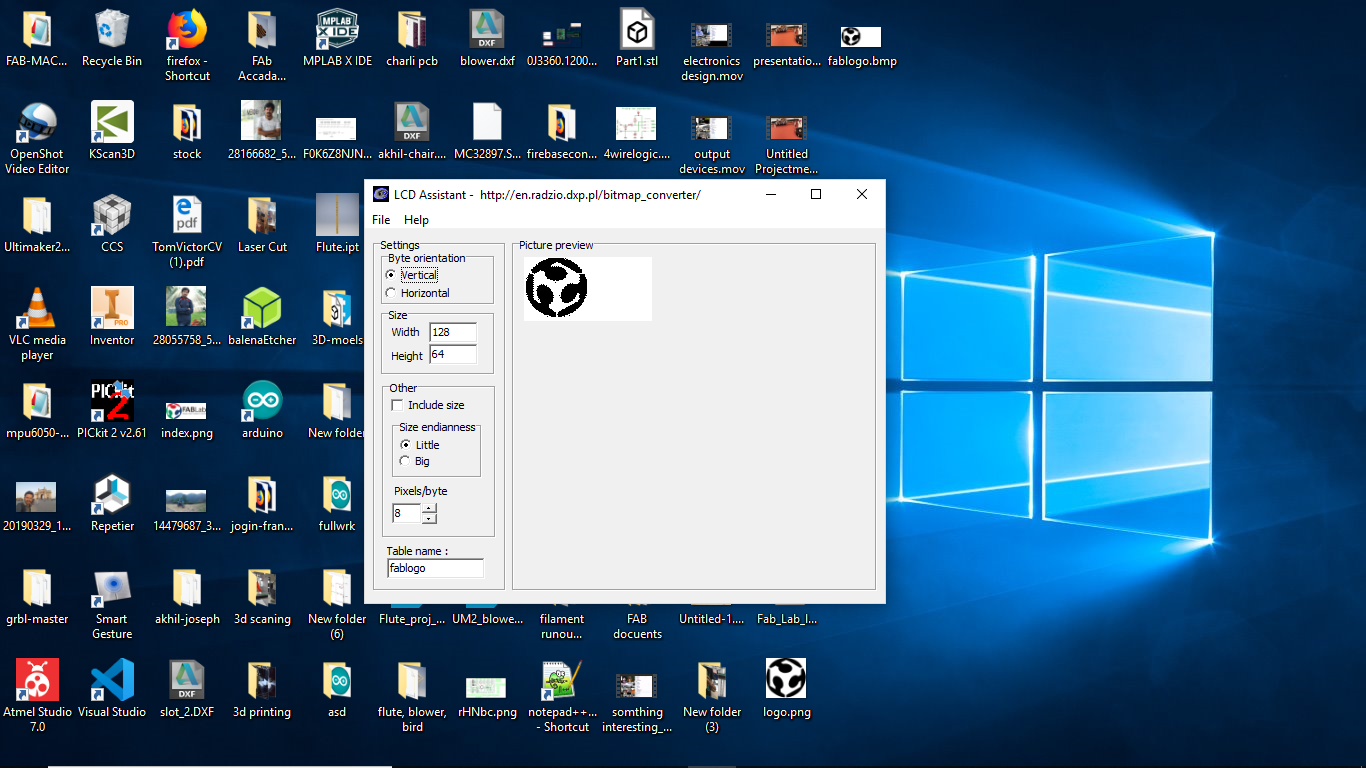
Task: Open balenaEtcher desktop shortcut
Action: click(262, 309)
